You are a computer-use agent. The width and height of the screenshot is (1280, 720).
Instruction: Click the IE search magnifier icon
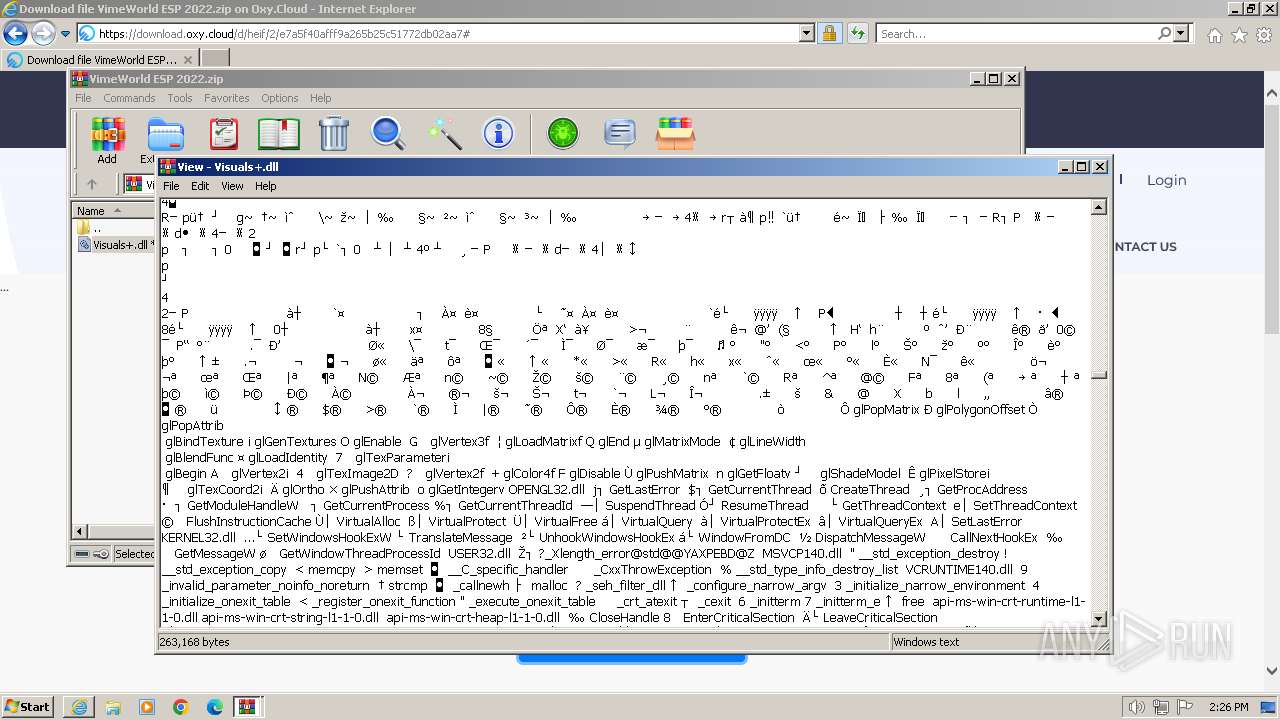click(1165, 34)
